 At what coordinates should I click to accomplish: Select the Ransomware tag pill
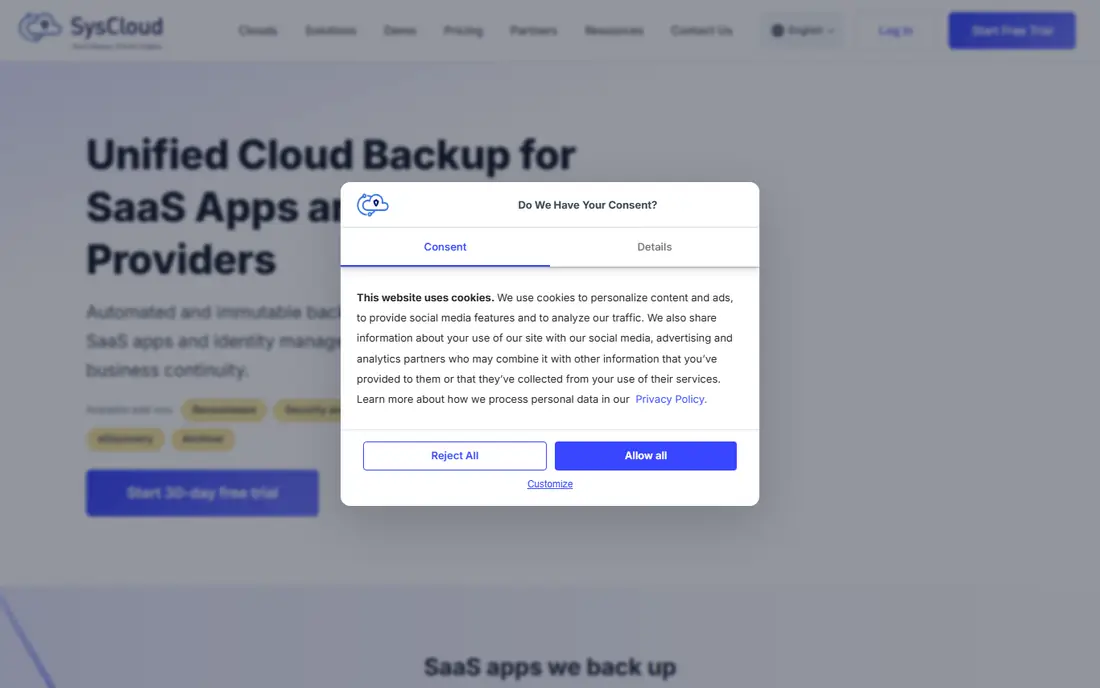coord(224,410)
